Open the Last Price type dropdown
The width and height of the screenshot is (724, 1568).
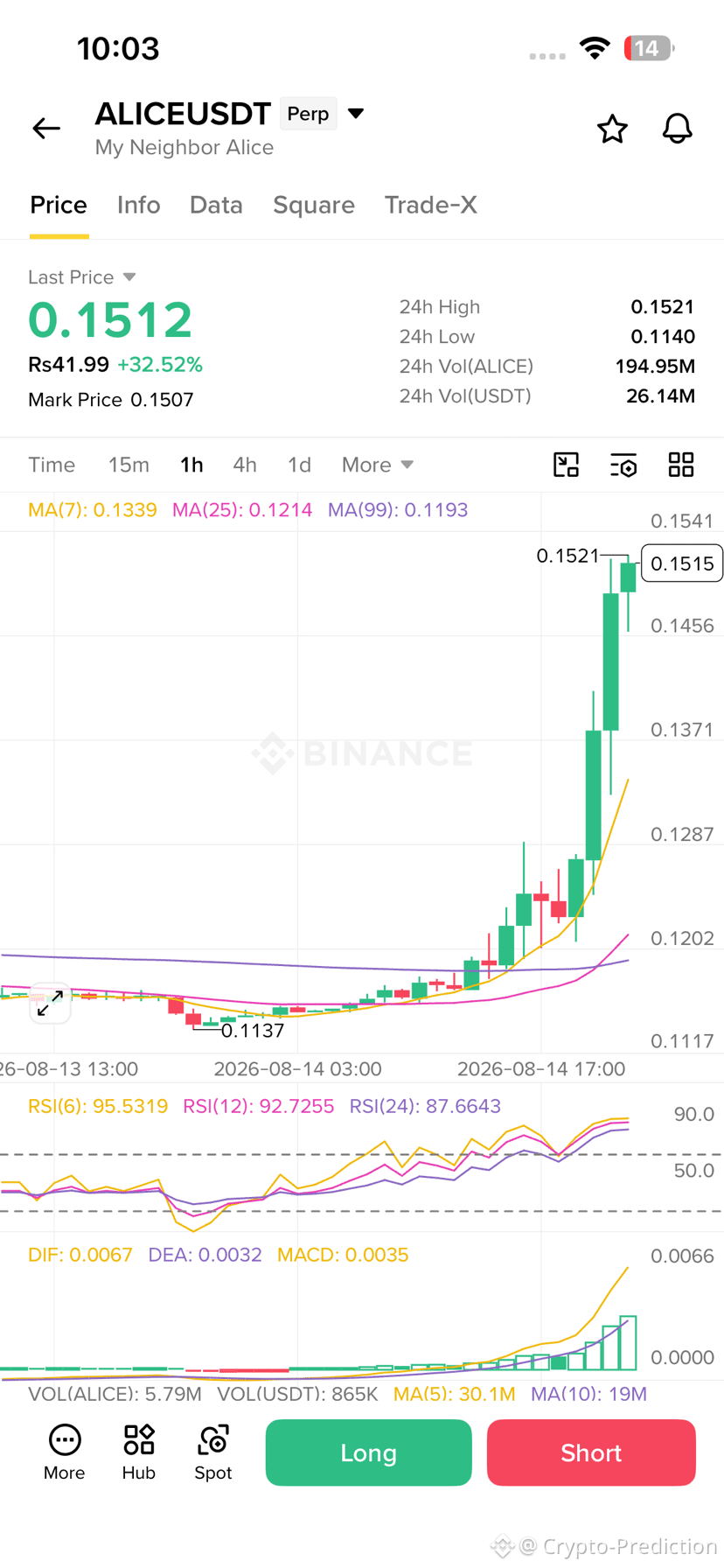(x=81, y=277)
